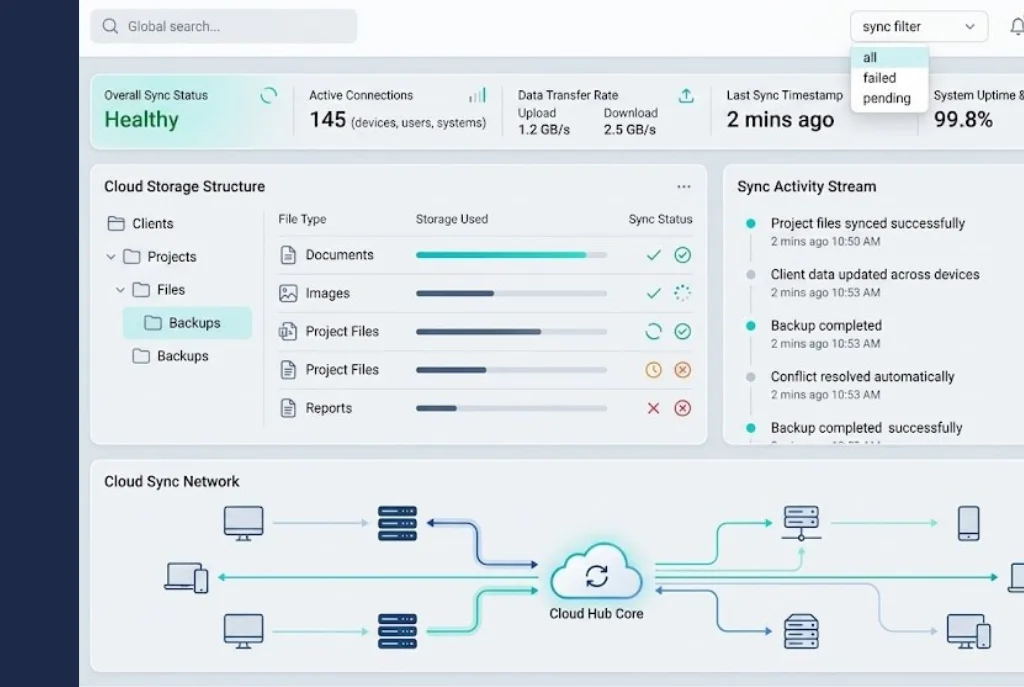Click the 2.5 GB/s download rate value

pos(630,129)
